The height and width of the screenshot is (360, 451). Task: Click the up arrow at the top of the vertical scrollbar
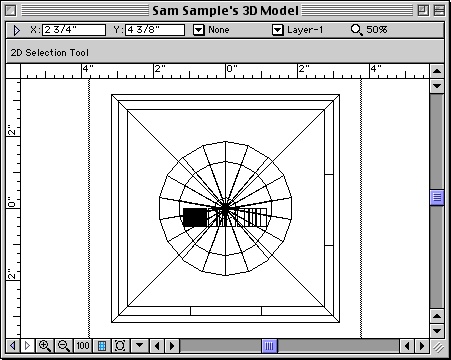[x=437, y=71]
